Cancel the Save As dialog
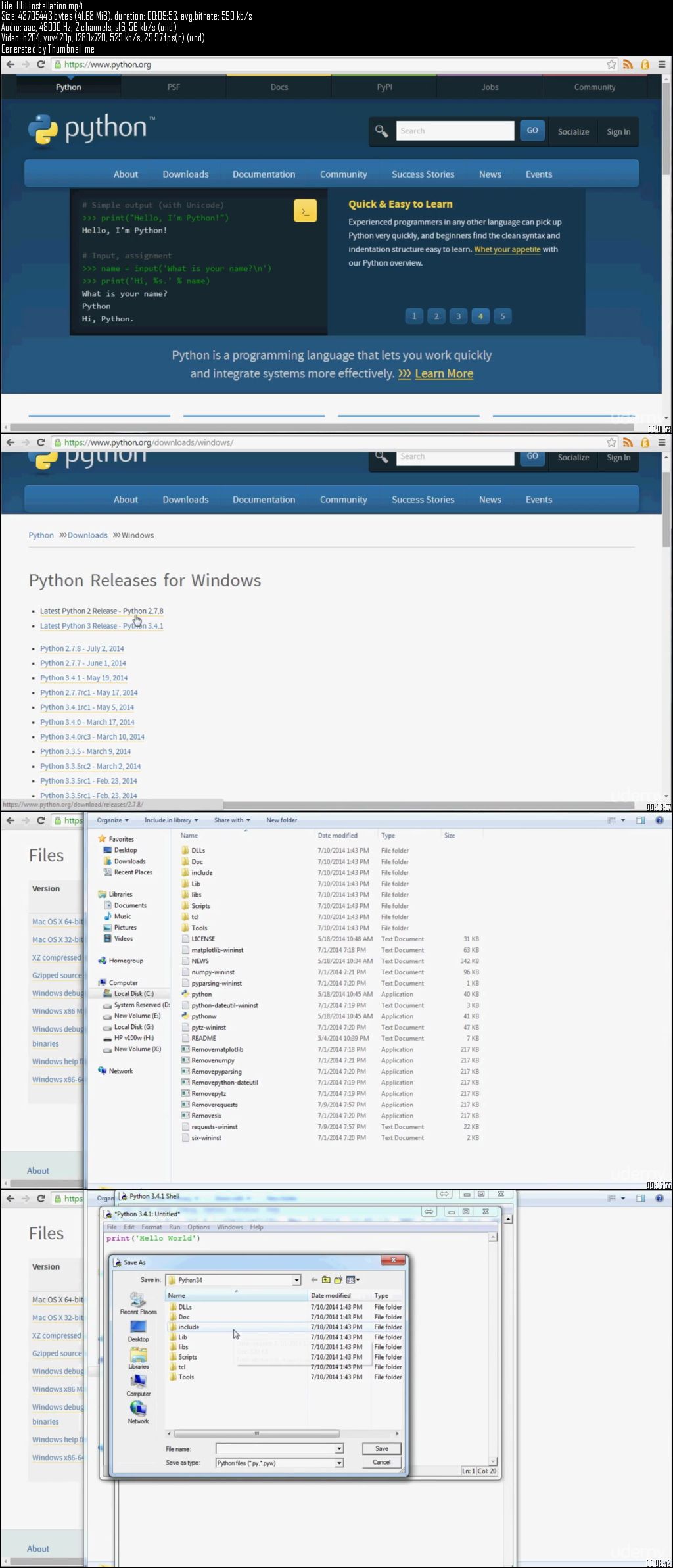The image size is (673, 1568). [x=382, y=1462]
